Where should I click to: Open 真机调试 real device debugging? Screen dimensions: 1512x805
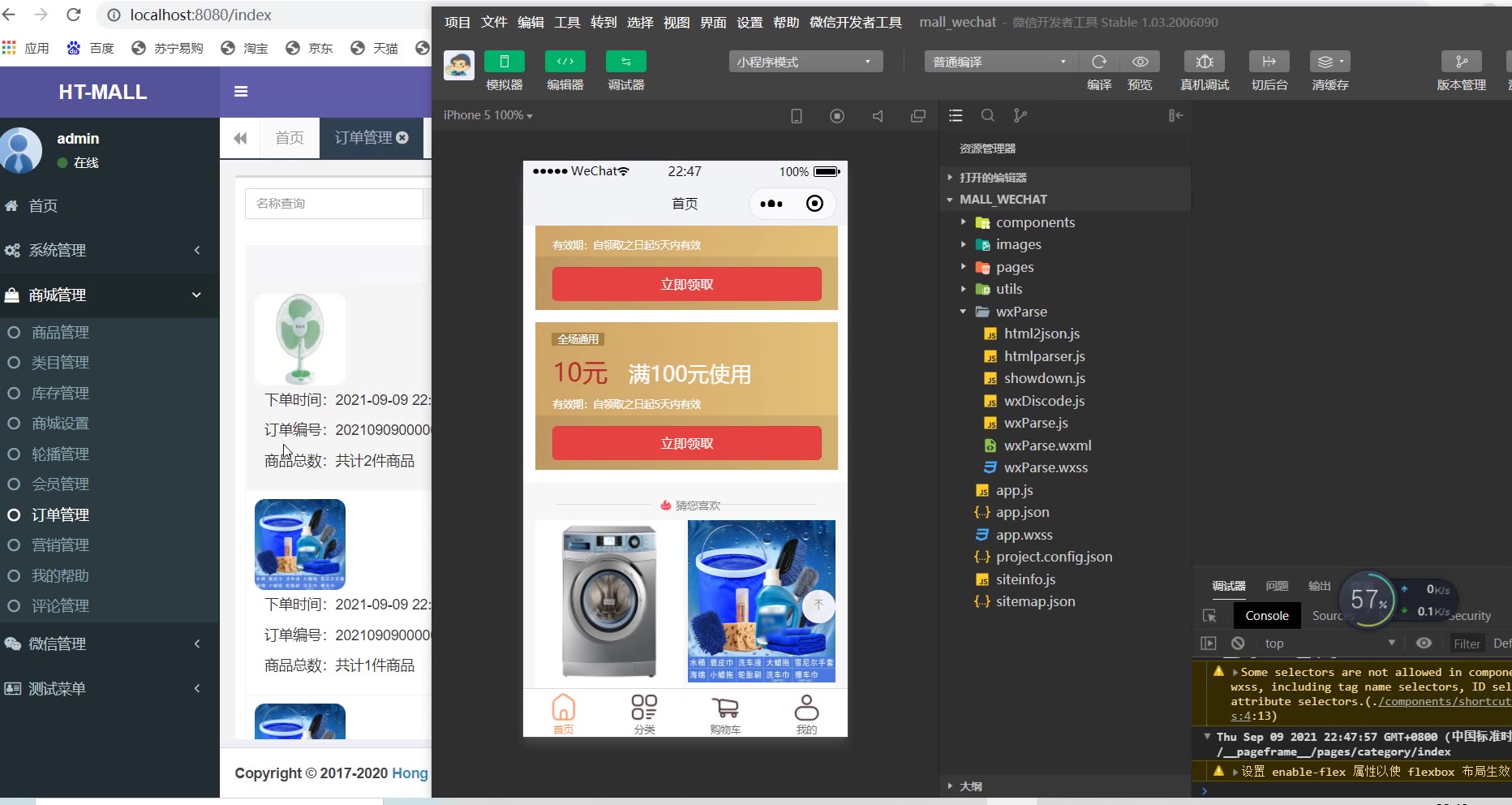pyautogui.click(x=1205, y=62)
